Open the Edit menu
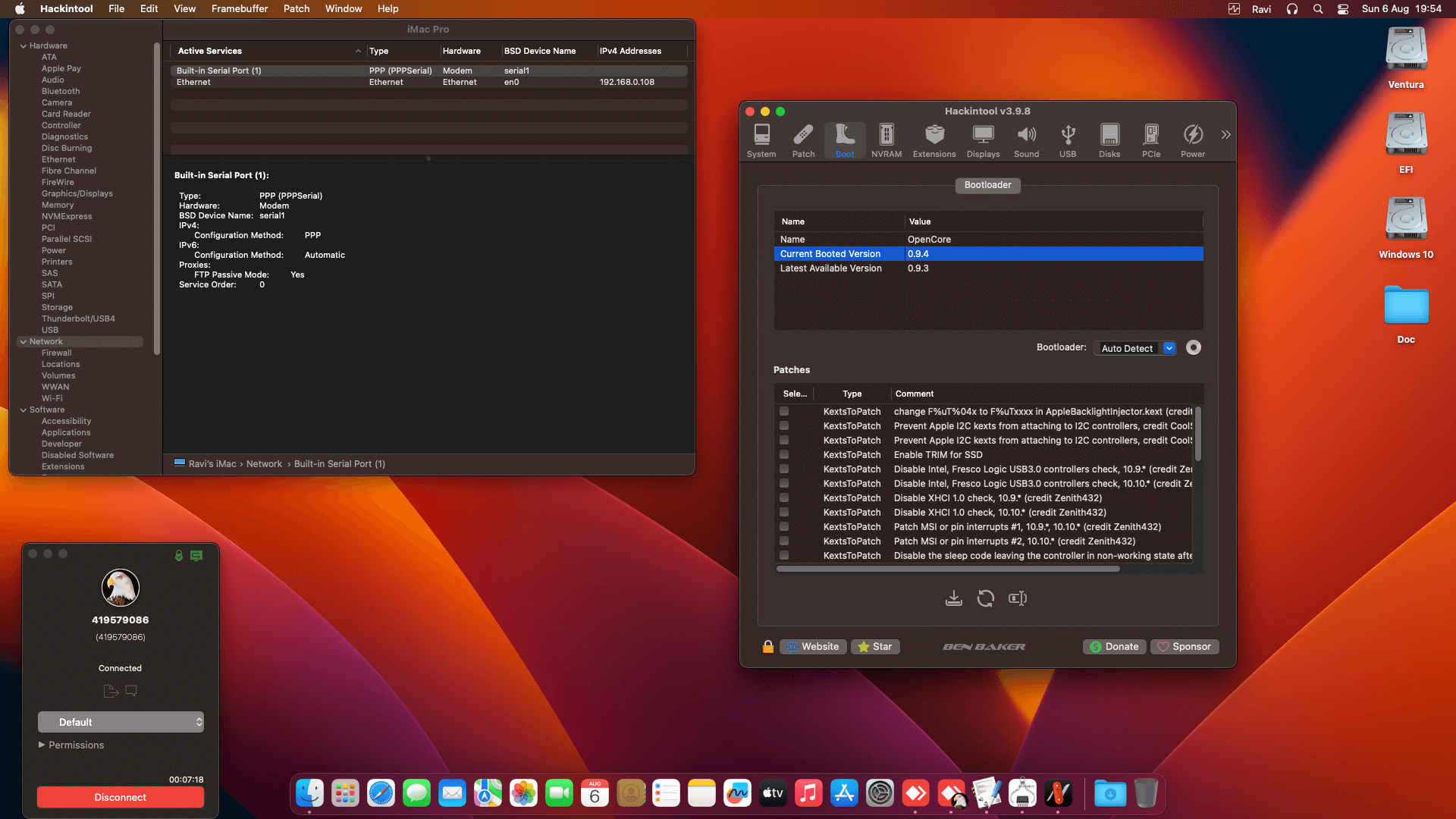This screenshot has width=1456, height=819. [x=149, y=9]
